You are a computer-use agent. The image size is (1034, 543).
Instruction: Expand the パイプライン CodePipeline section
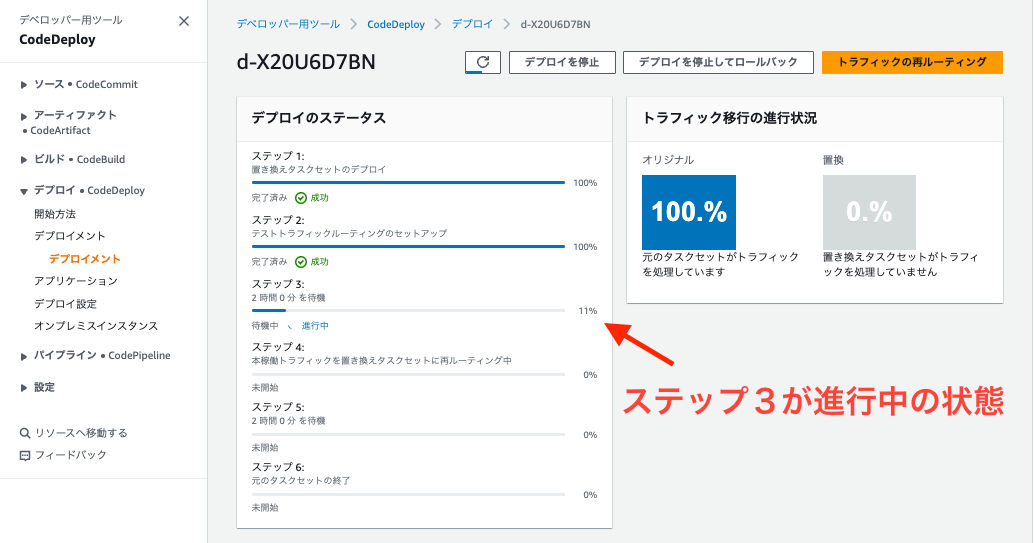(x=23, y=356)
